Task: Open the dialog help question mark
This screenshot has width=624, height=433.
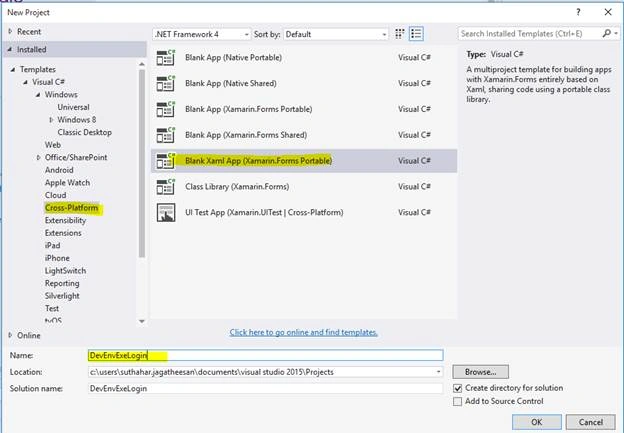Action: 578,12
